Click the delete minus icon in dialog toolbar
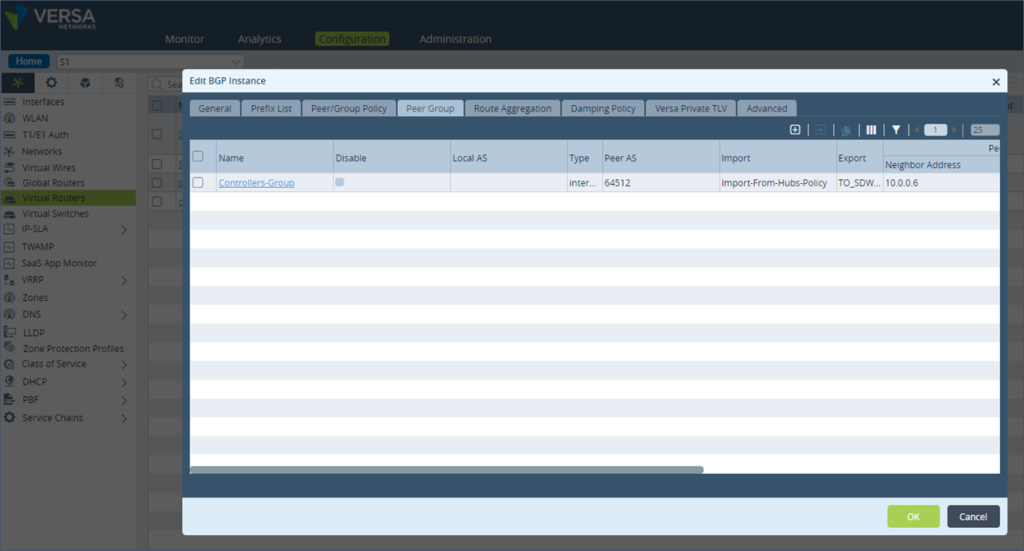The image size is (1024, 551). (x=820, y=130)
